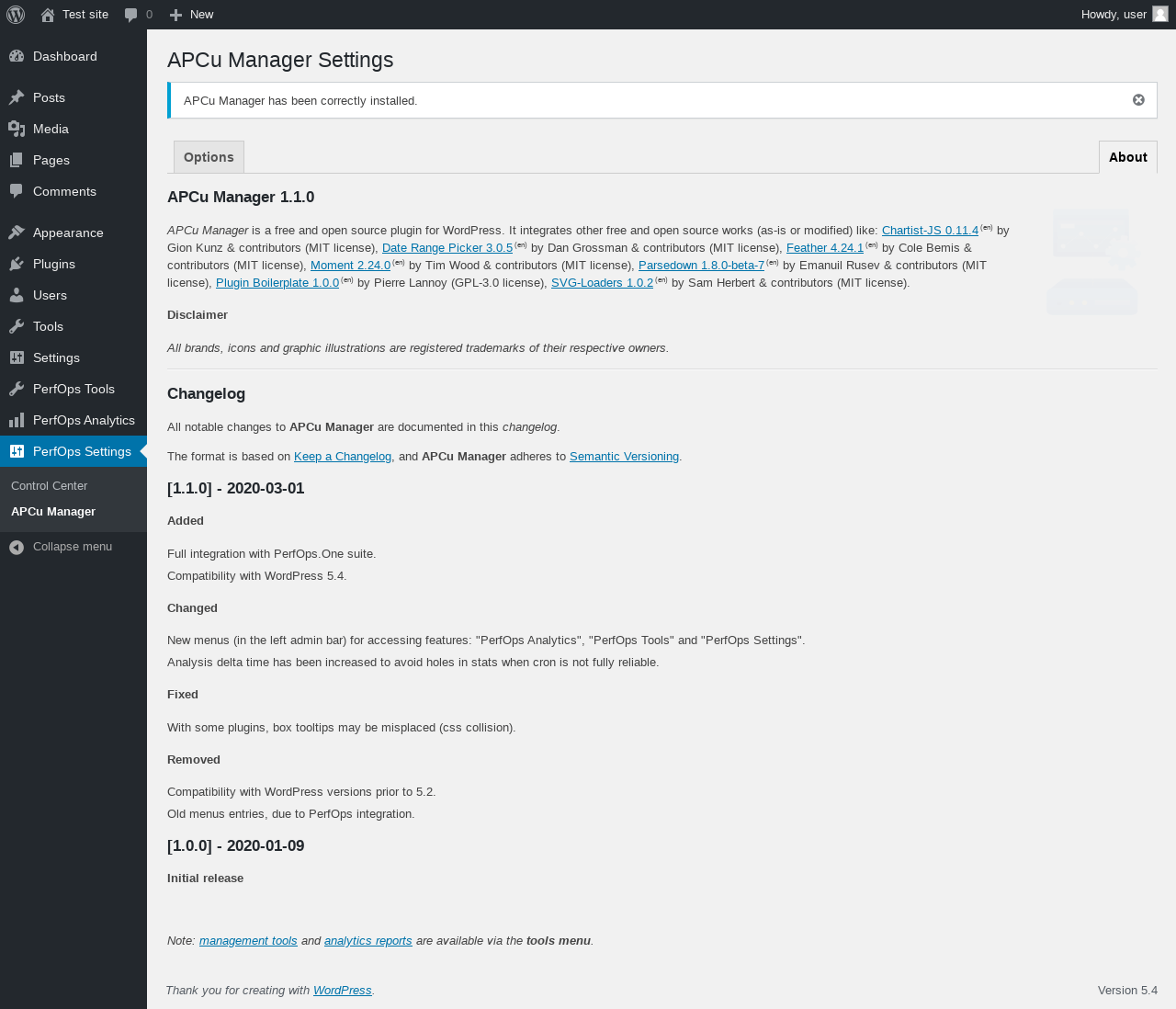1176x1009 pixels.
Task: Open Appearance menu label
Action: click(x=68, y=232)
